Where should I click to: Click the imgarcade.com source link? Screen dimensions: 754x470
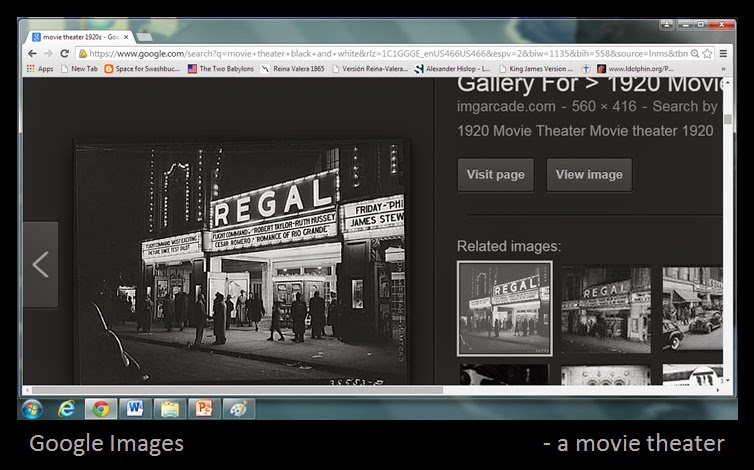[x=506, y=106]
